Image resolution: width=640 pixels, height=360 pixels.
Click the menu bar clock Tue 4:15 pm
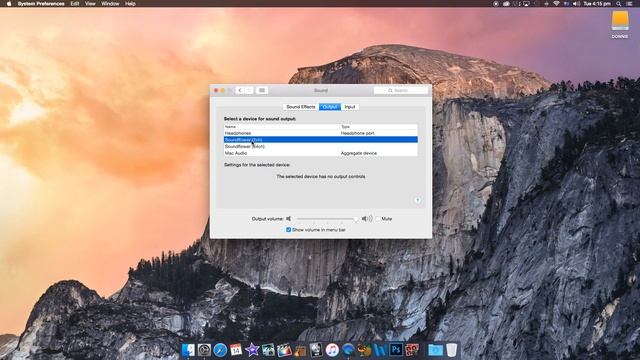click(x=597, y=4)
